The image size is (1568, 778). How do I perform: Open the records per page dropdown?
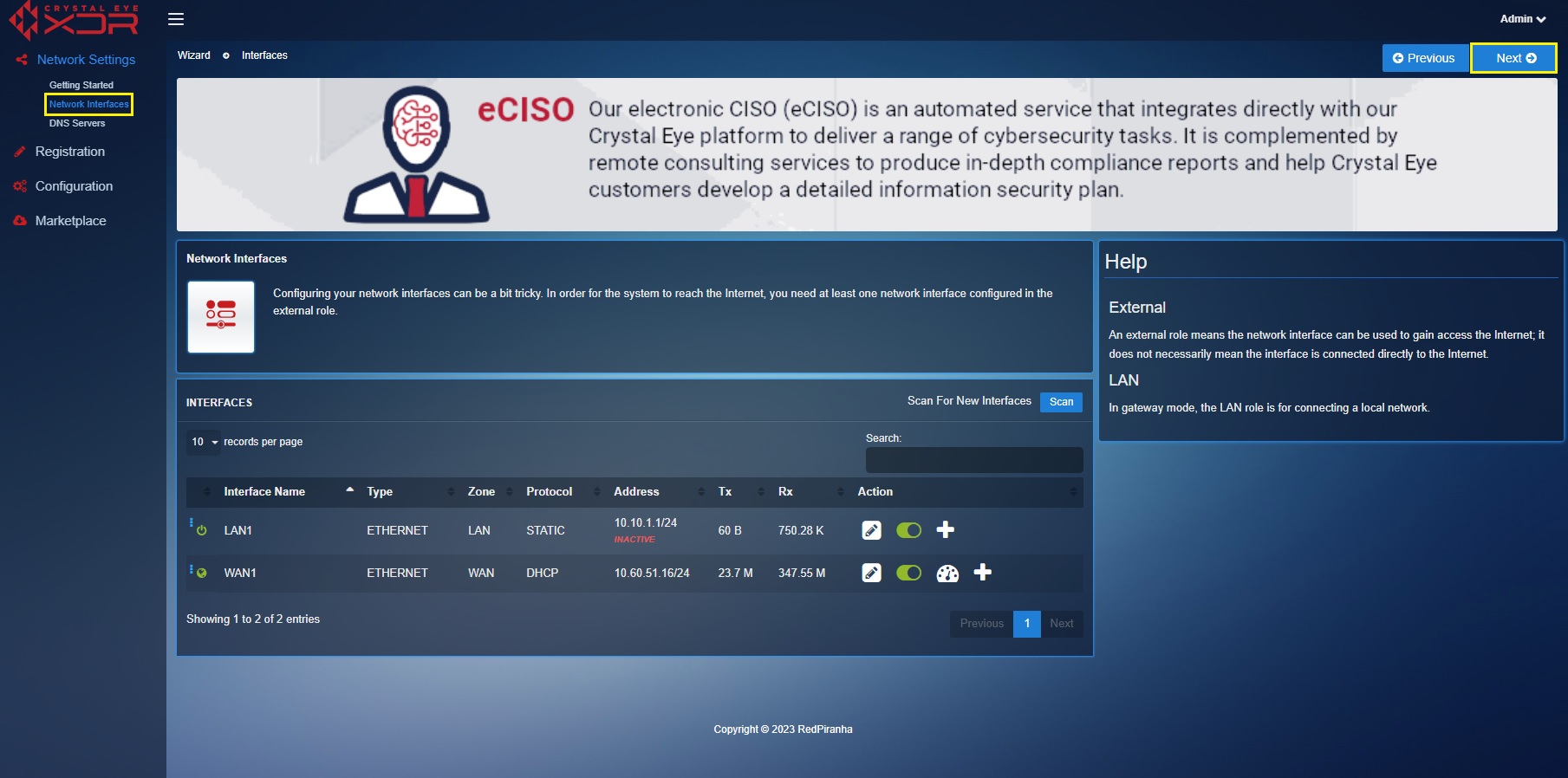(x=205, y=442)
